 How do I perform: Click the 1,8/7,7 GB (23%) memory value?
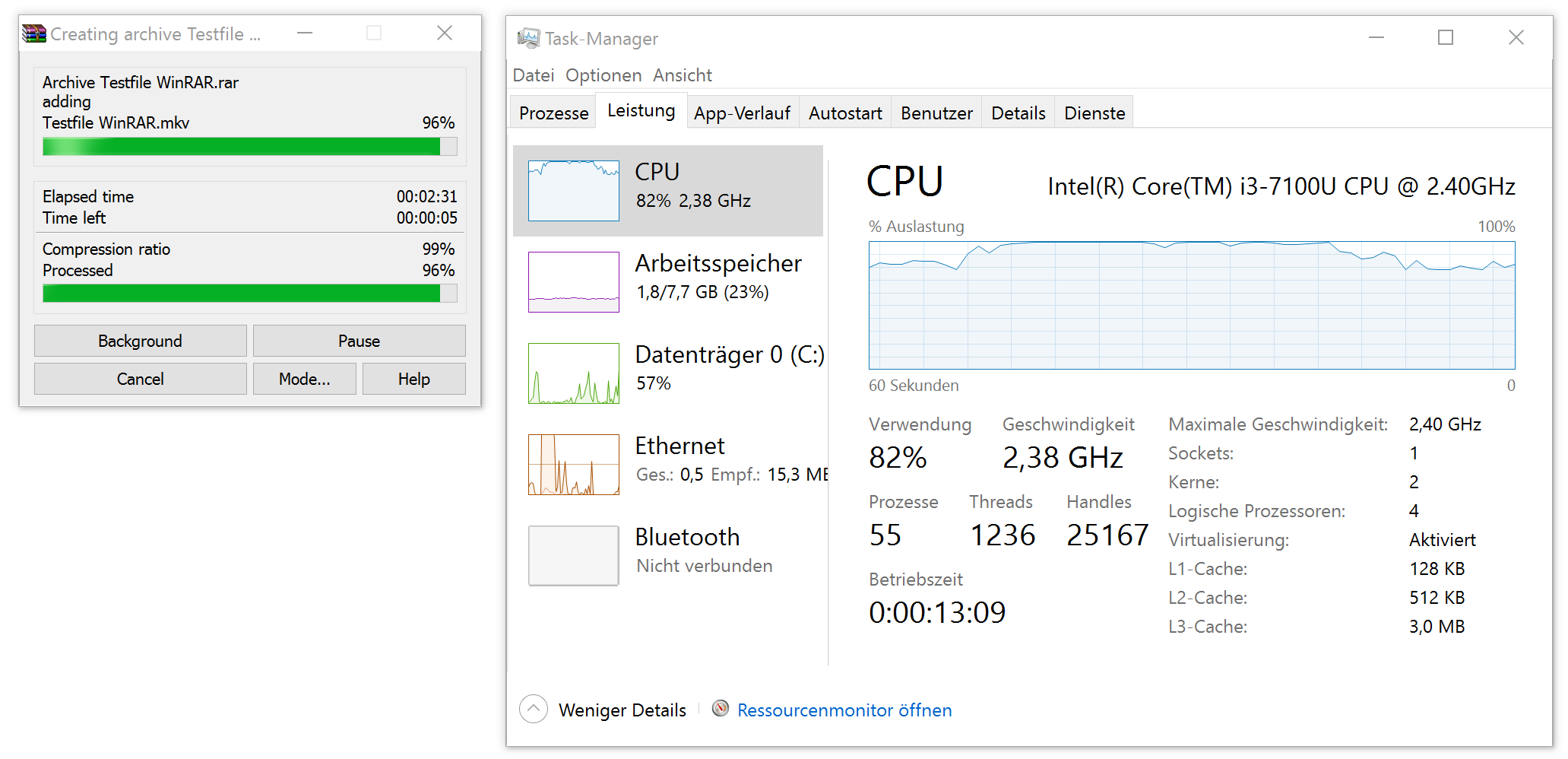(x=703, y=292)
